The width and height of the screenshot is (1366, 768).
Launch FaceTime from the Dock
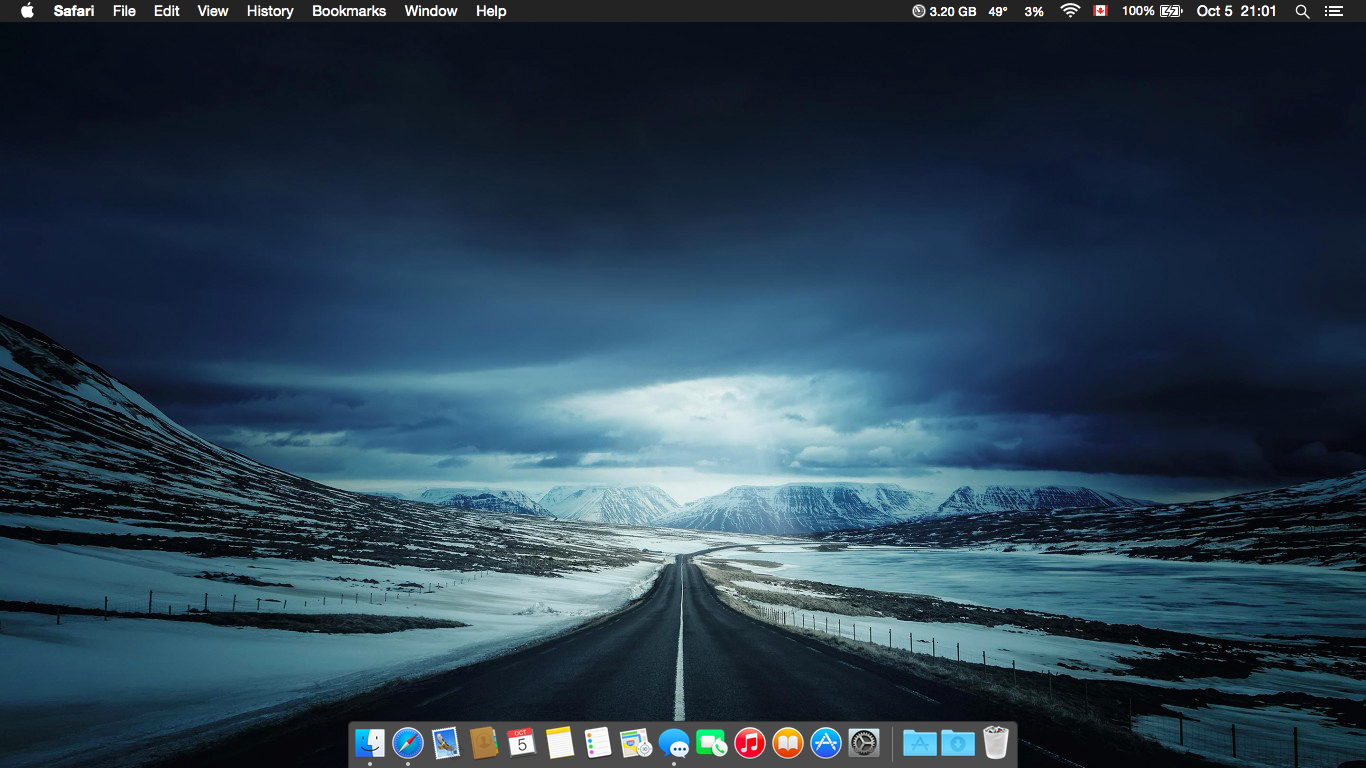pos(712,742)
